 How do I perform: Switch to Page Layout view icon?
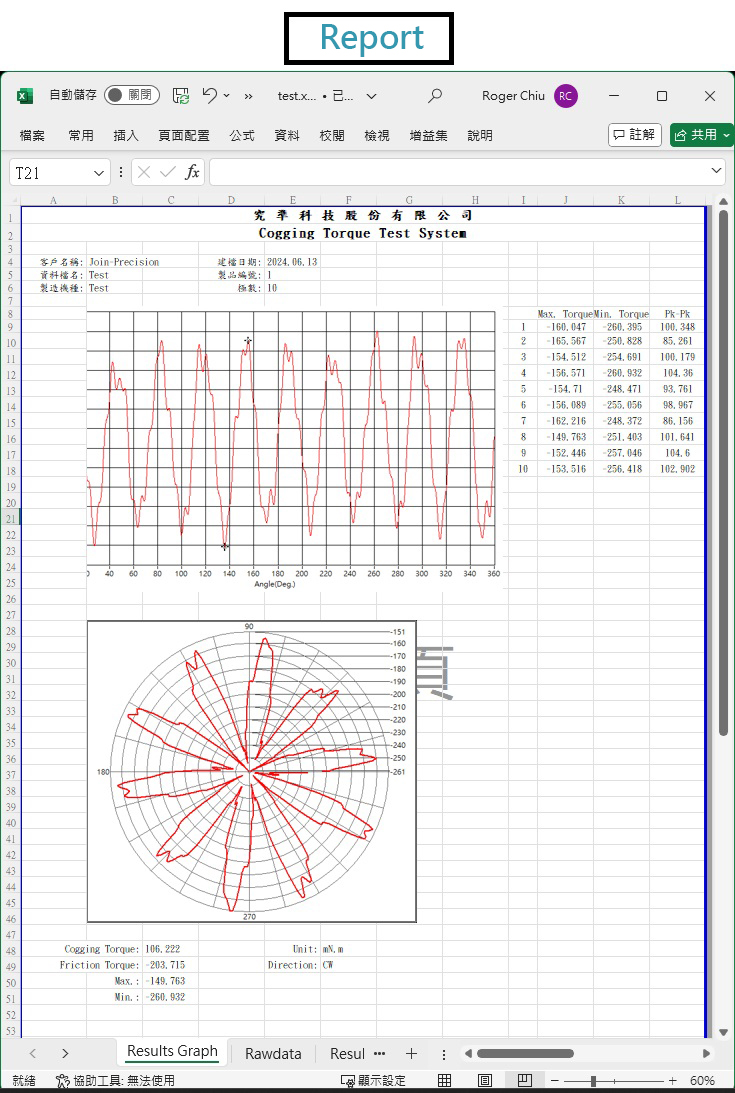click(485, 1080)
